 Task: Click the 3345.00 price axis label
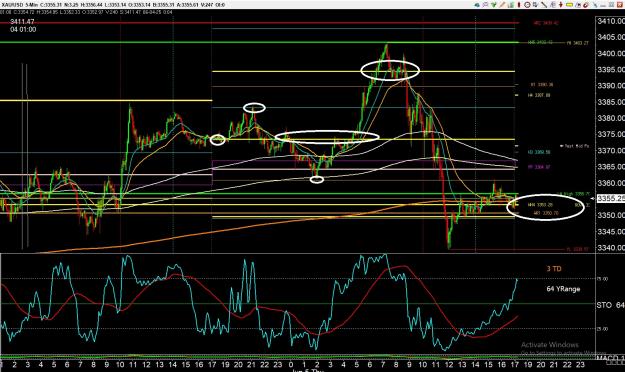[x=611, y=232]
